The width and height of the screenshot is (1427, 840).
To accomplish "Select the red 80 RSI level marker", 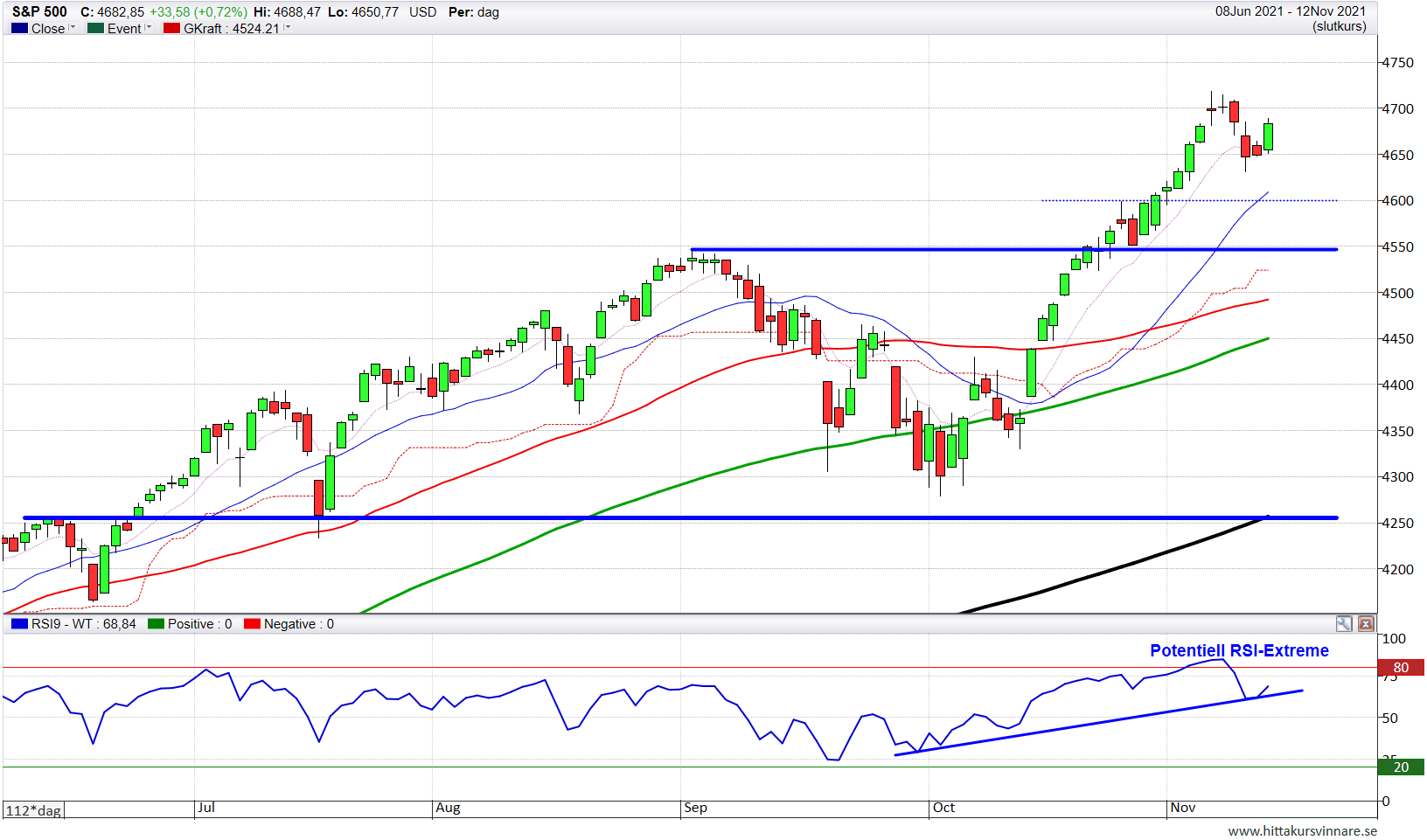I will 1401,668.
